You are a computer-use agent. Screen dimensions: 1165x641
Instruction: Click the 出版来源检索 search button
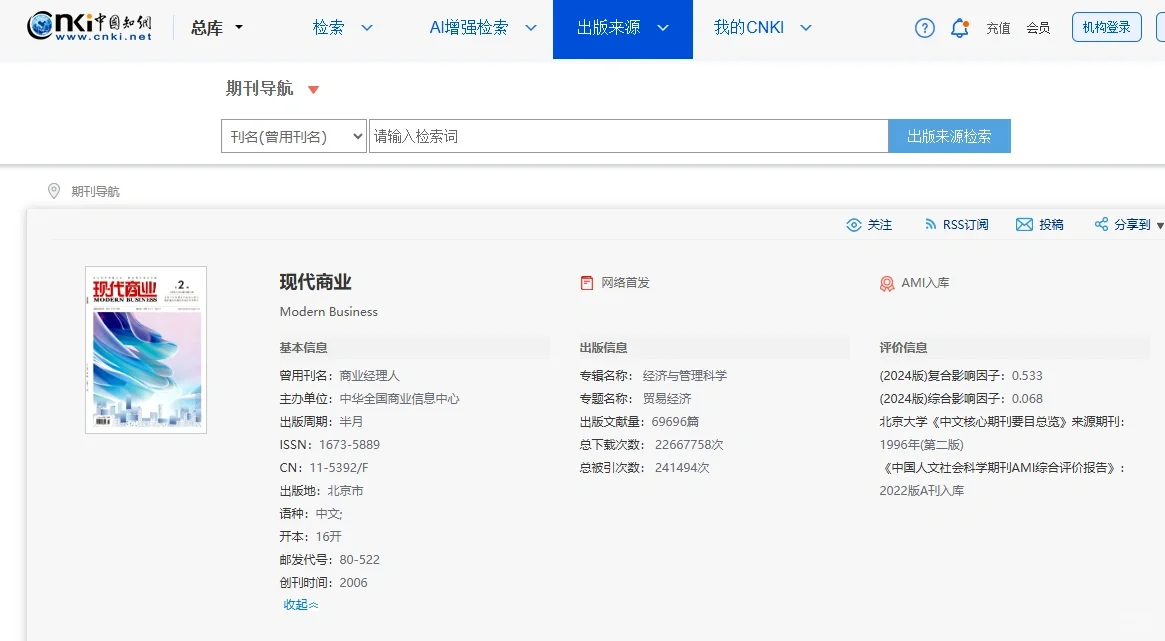click(x=948, y=136)
